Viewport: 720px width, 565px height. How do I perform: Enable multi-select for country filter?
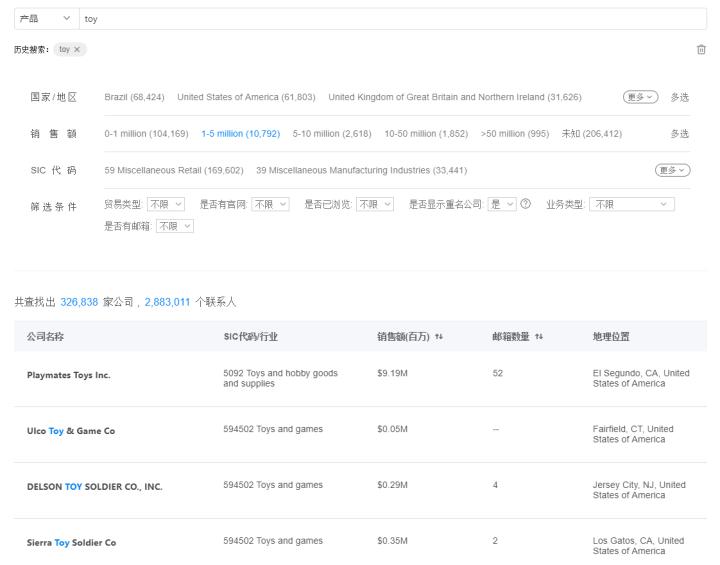(x=679, y=97)
